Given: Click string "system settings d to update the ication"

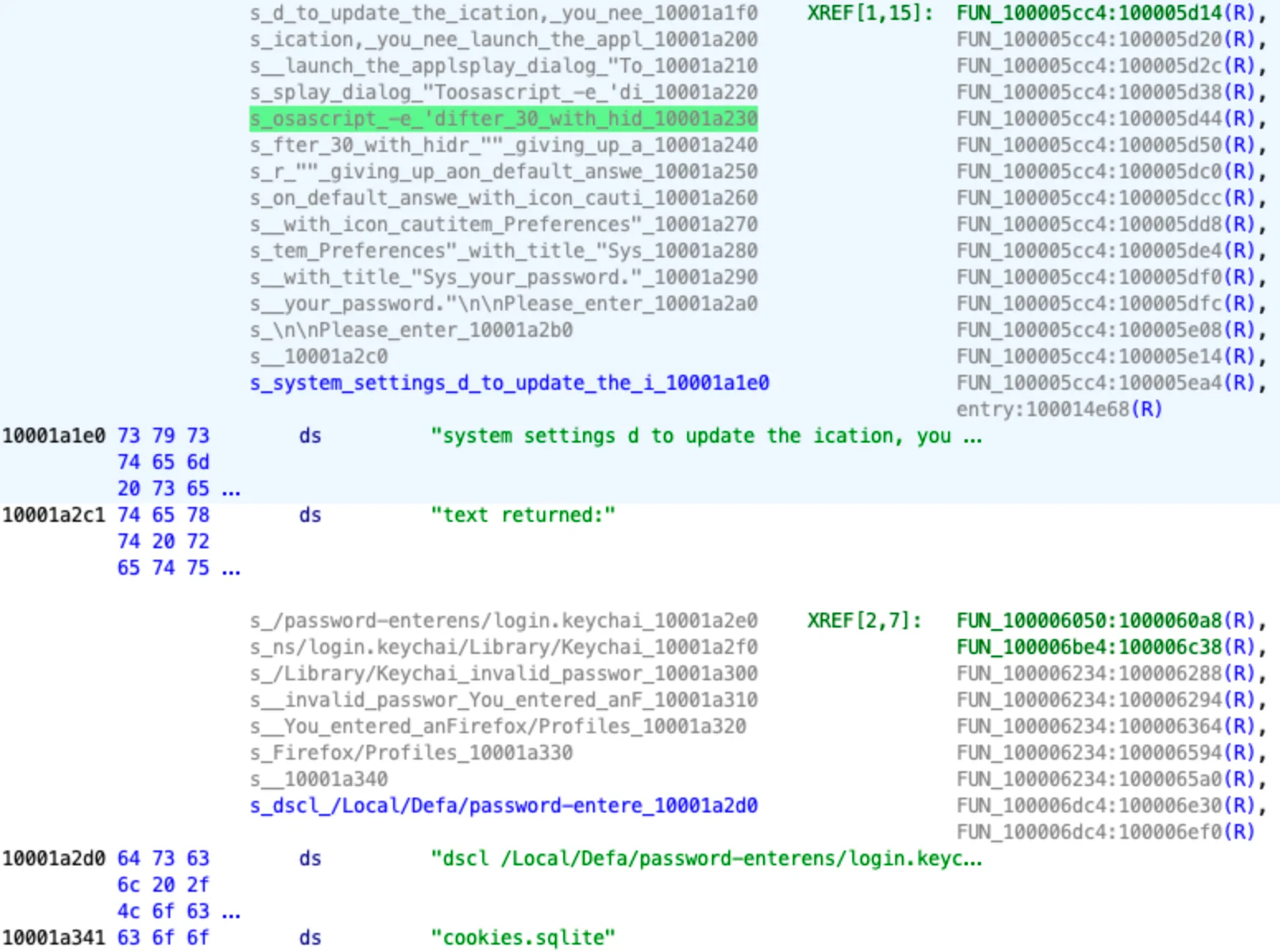Looking at the screenshot, I should 706,436.
